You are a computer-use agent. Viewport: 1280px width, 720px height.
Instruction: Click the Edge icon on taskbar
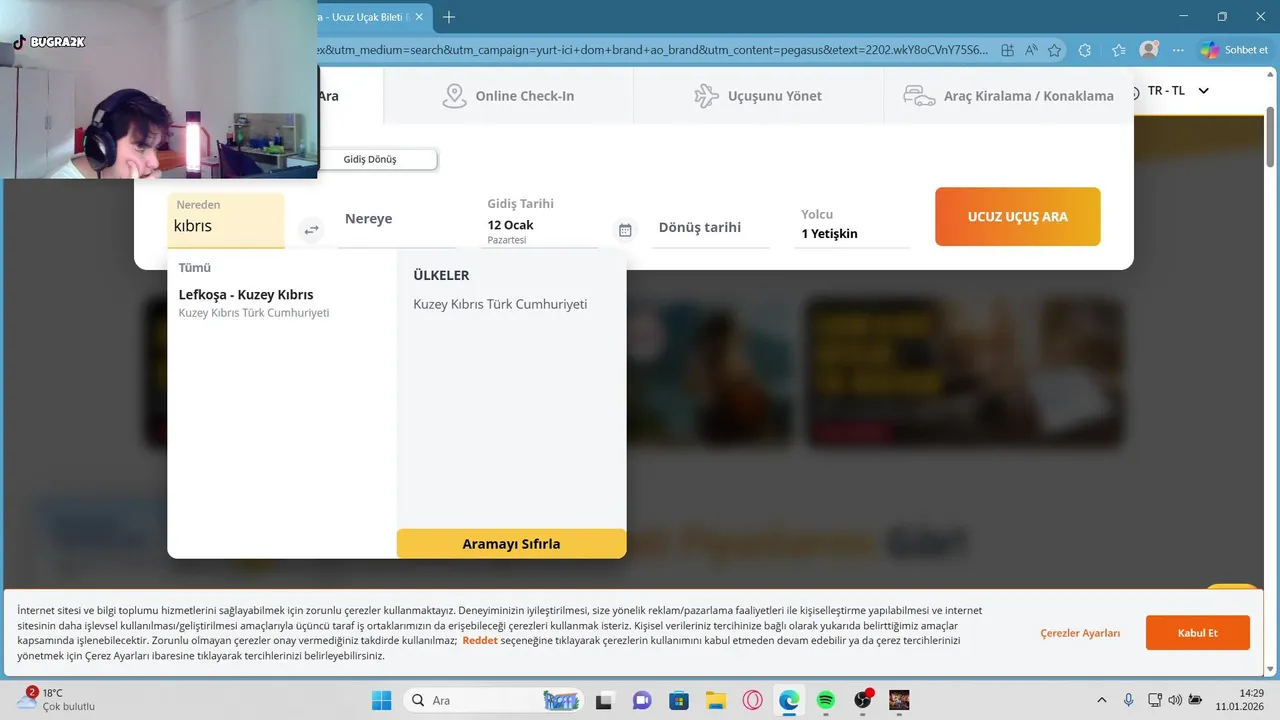tap(789, 700)
